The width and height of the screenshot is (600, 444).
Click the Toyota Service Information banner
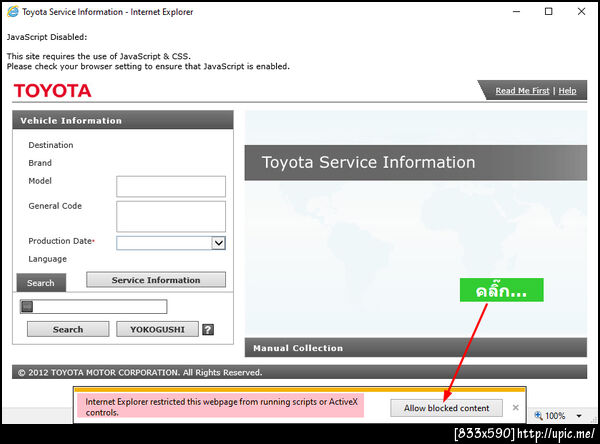(416, 163)
